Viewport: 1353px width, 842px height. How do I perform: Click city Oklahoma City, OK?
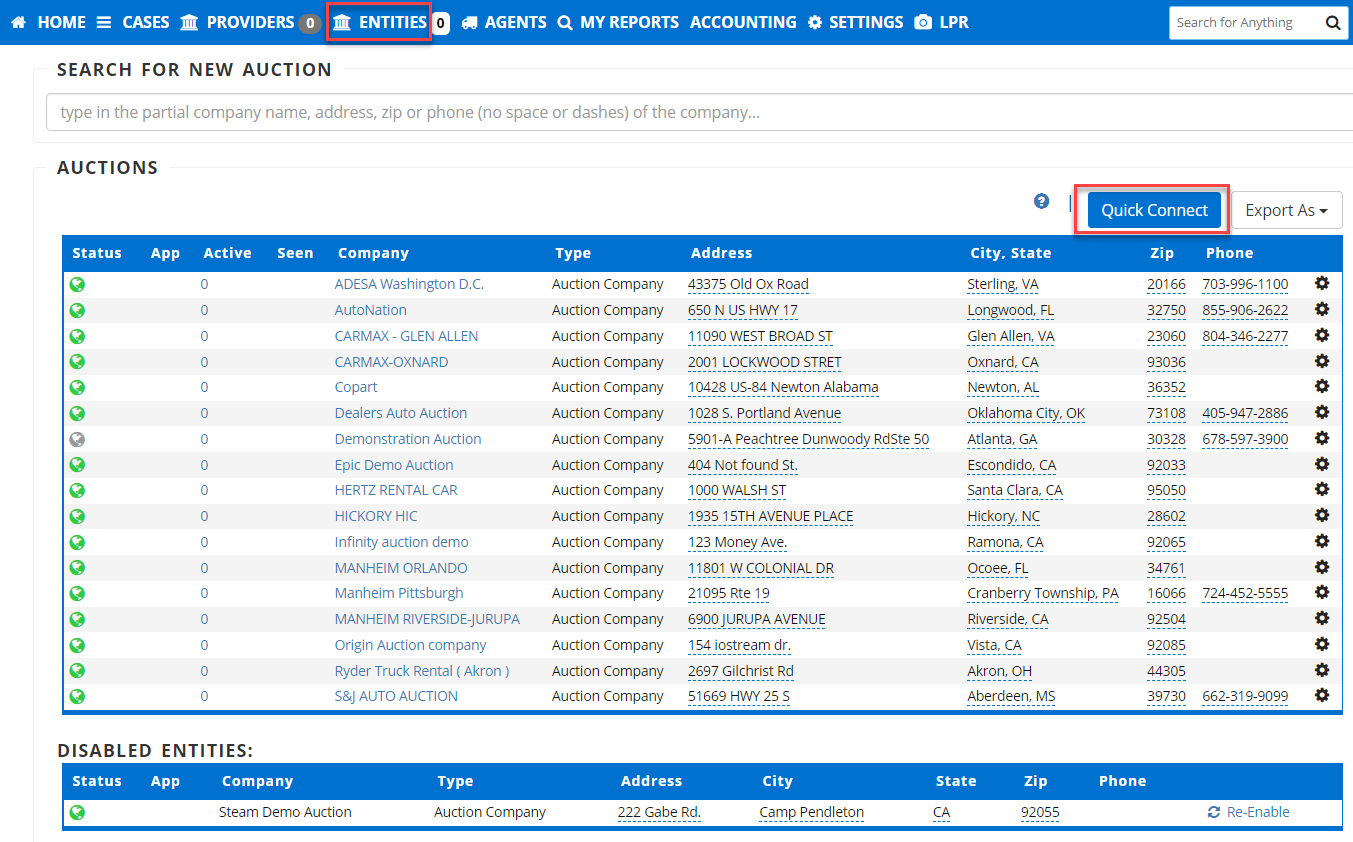[x=1026, y=413]
